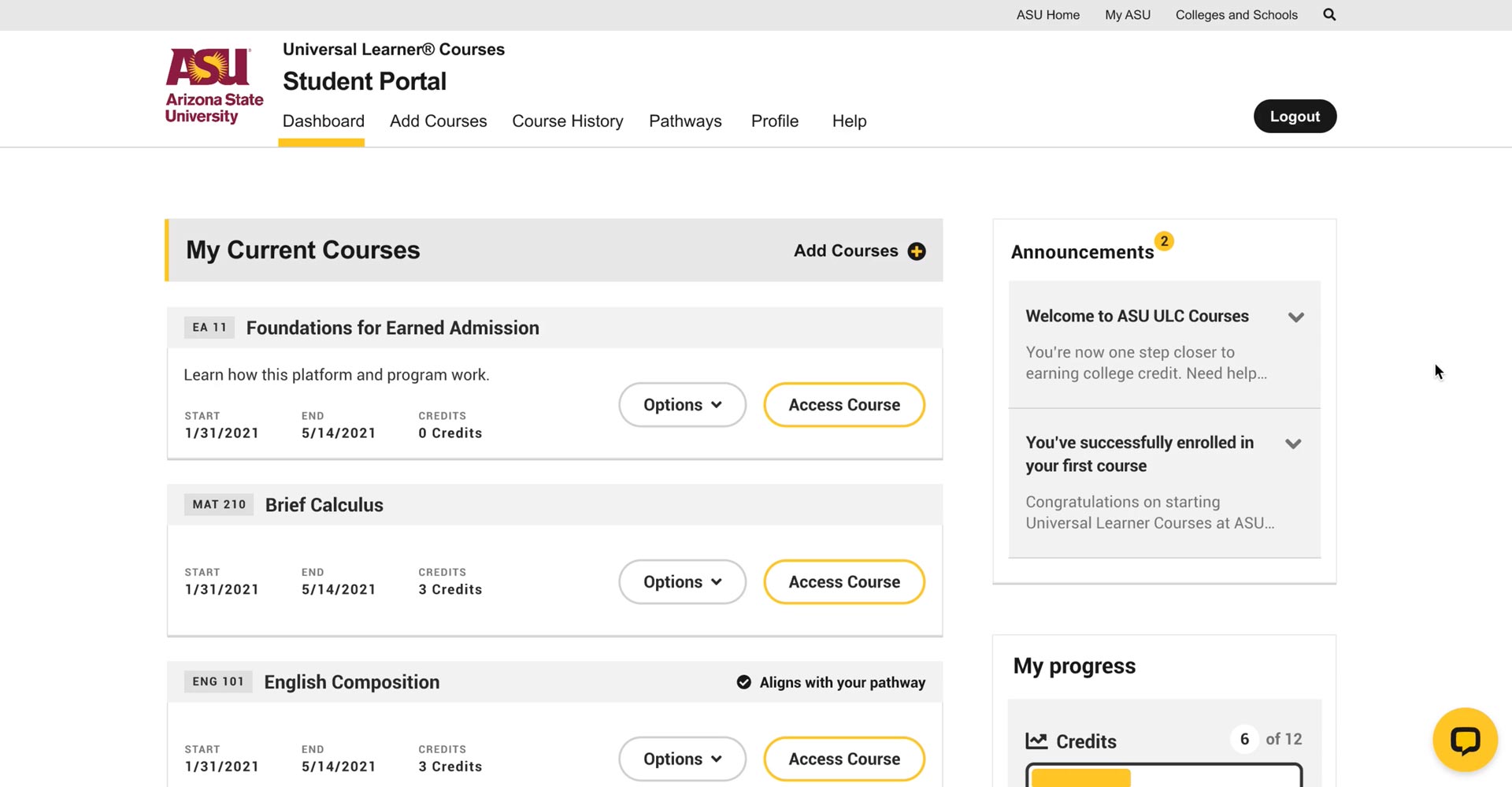The width and height of the screenshot is (1512, 787).
Task: Click the ASU Arizona State University logo
Action: [x=214, y=86]
